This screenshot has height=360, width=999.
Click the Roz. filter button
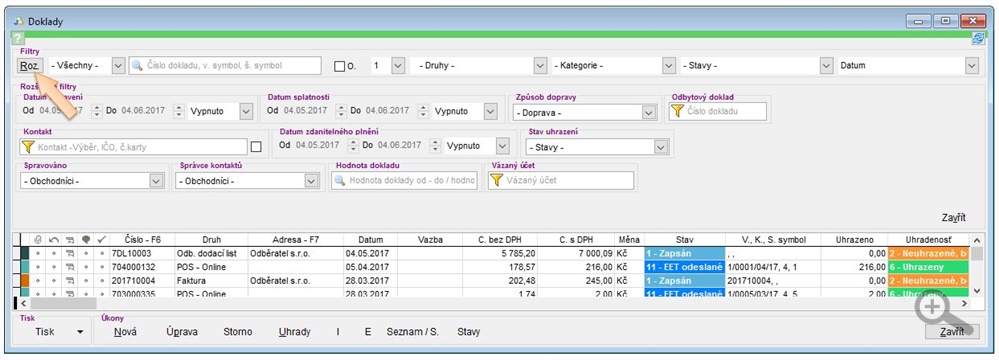pos(30,65)
